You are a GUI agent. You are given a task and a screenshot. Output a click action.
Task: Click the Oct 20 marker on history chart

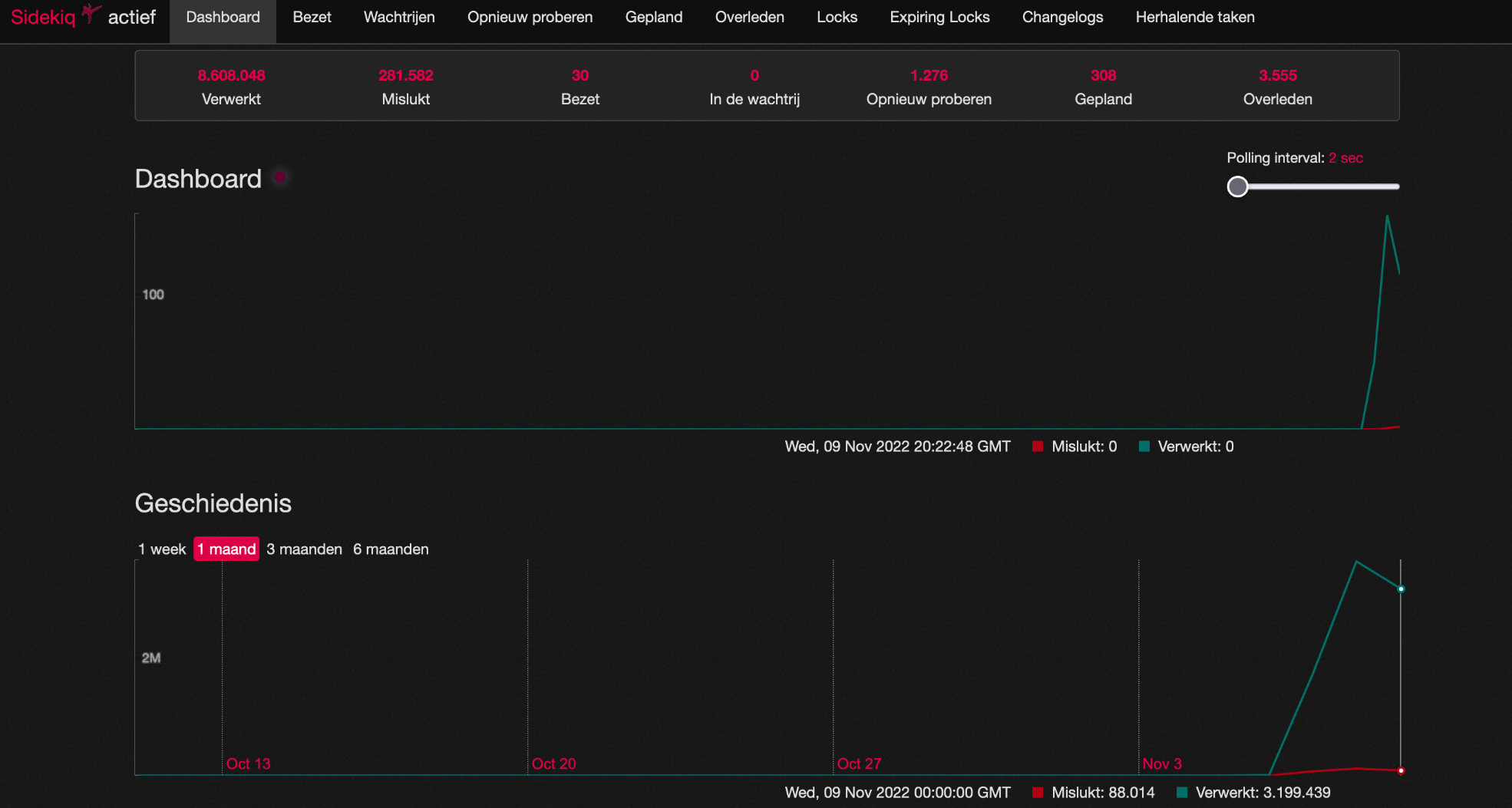pos(553,763)
